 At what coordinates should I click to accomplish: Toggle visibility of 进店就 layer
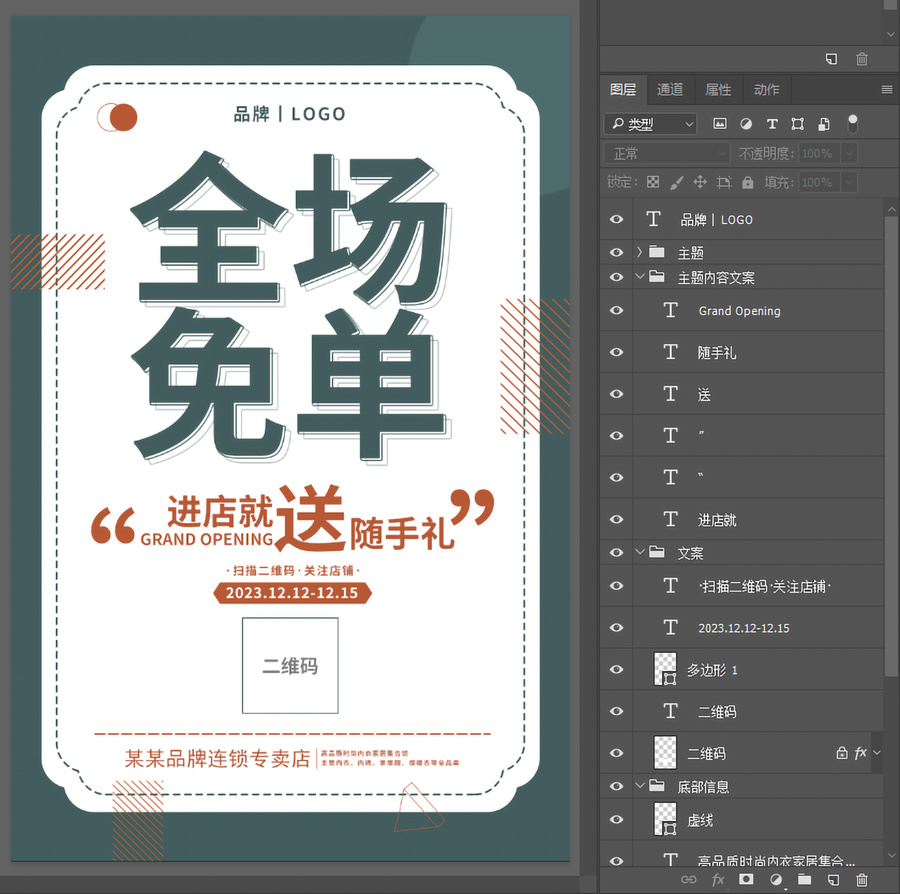(616, 519)
